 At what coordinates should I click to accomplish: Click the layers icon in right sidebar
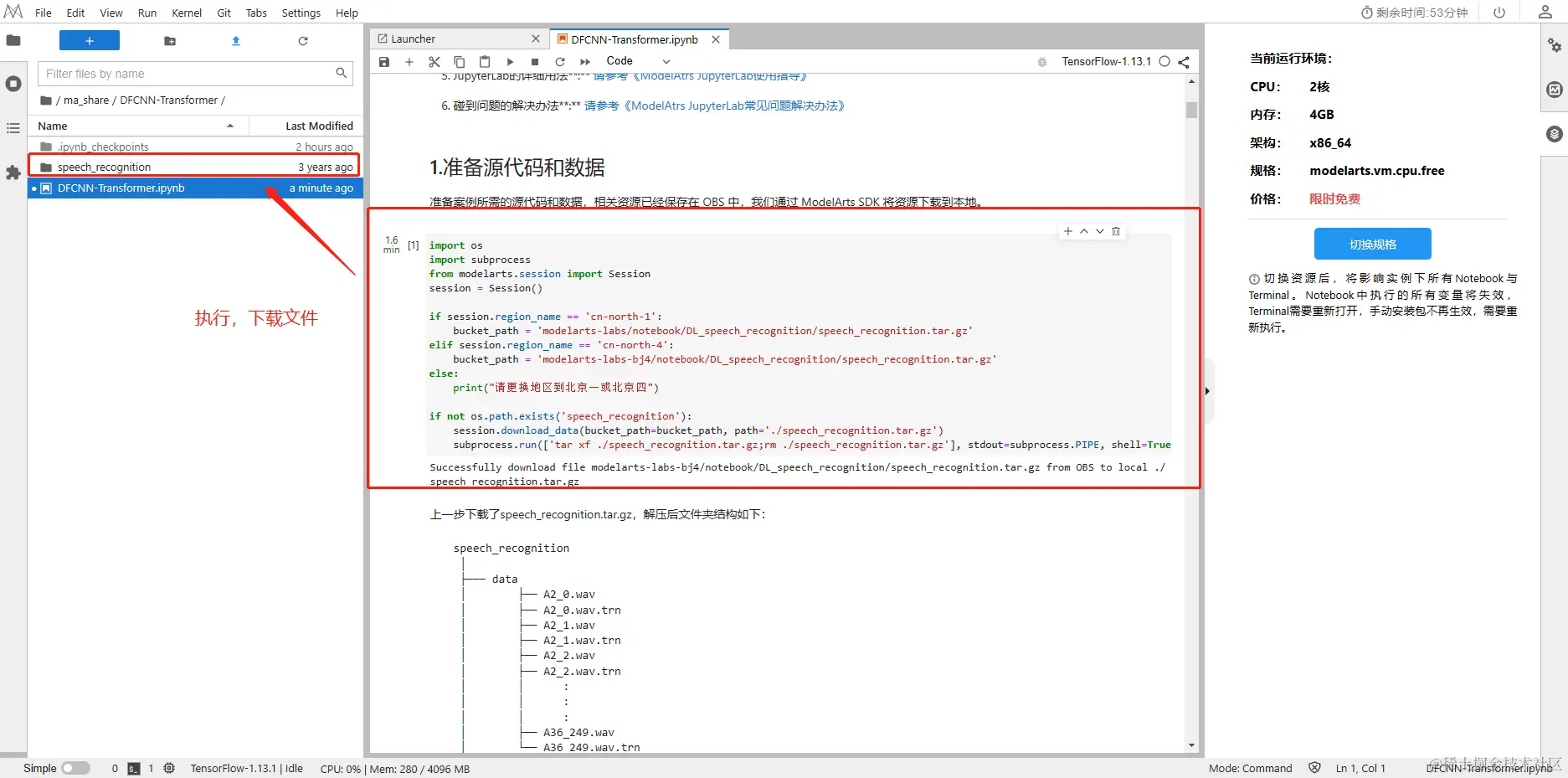1555,134
